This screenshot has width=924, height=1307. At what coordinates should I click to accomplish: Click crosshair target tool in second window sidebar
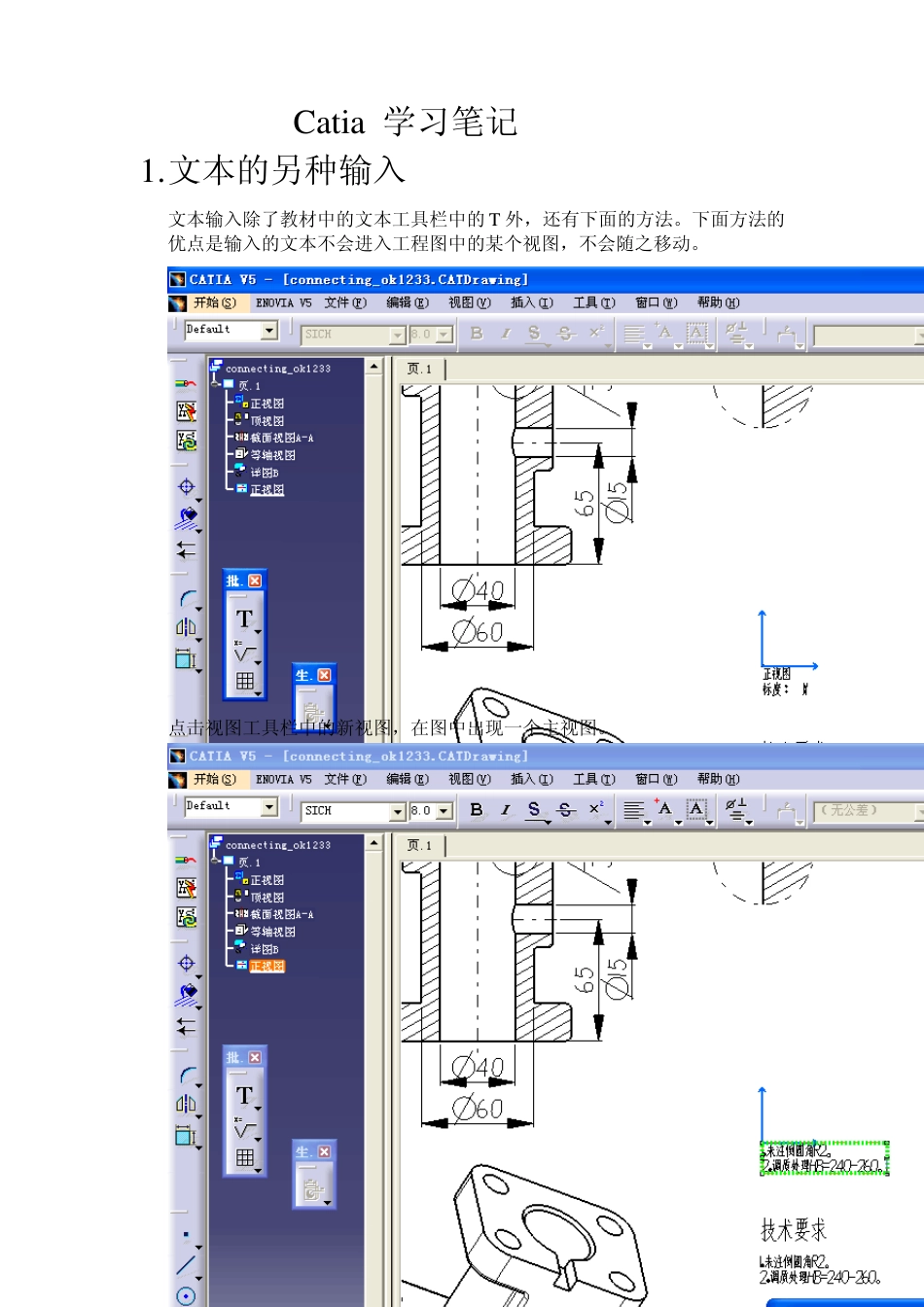point(186,963)
